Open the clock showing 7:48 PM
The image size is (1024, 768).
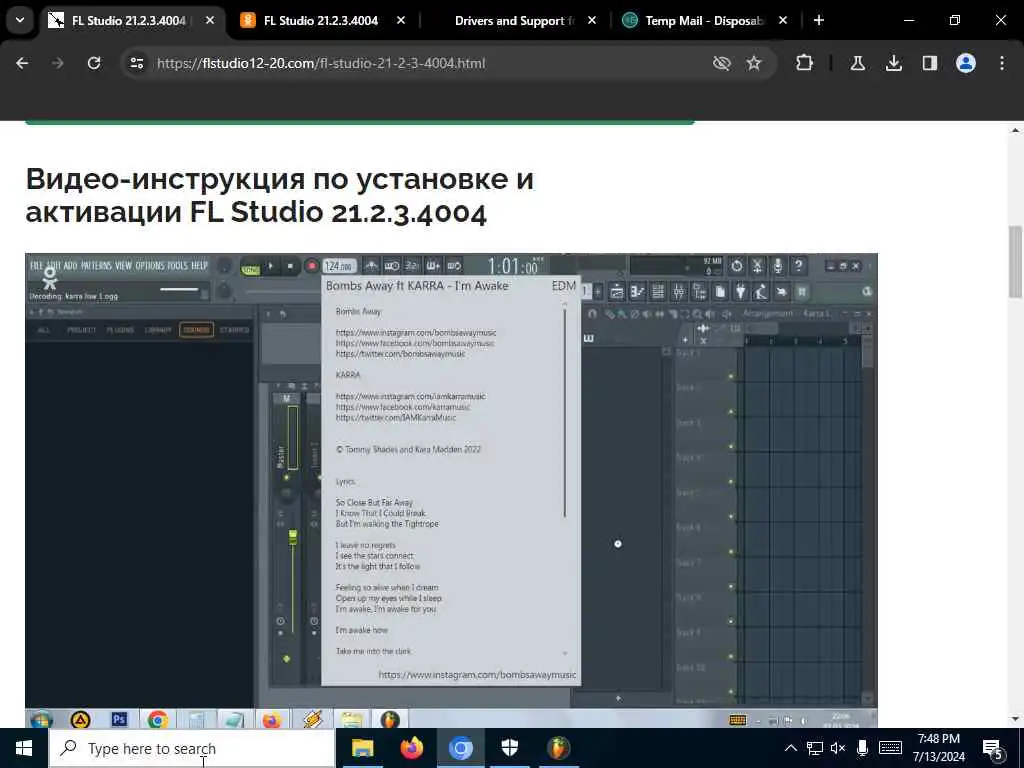coord(939,748)
